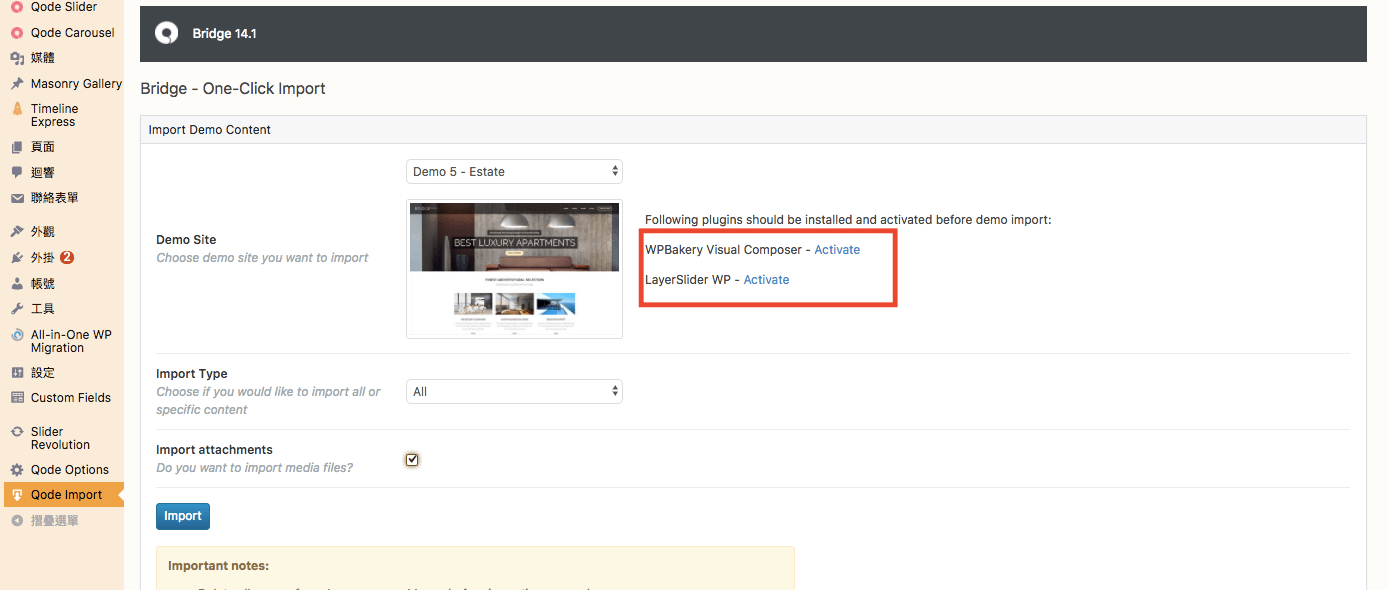Click the Bridge - One-Click Import heading
The width and height of the screenshot is (1388, 590).
(233, 88)
